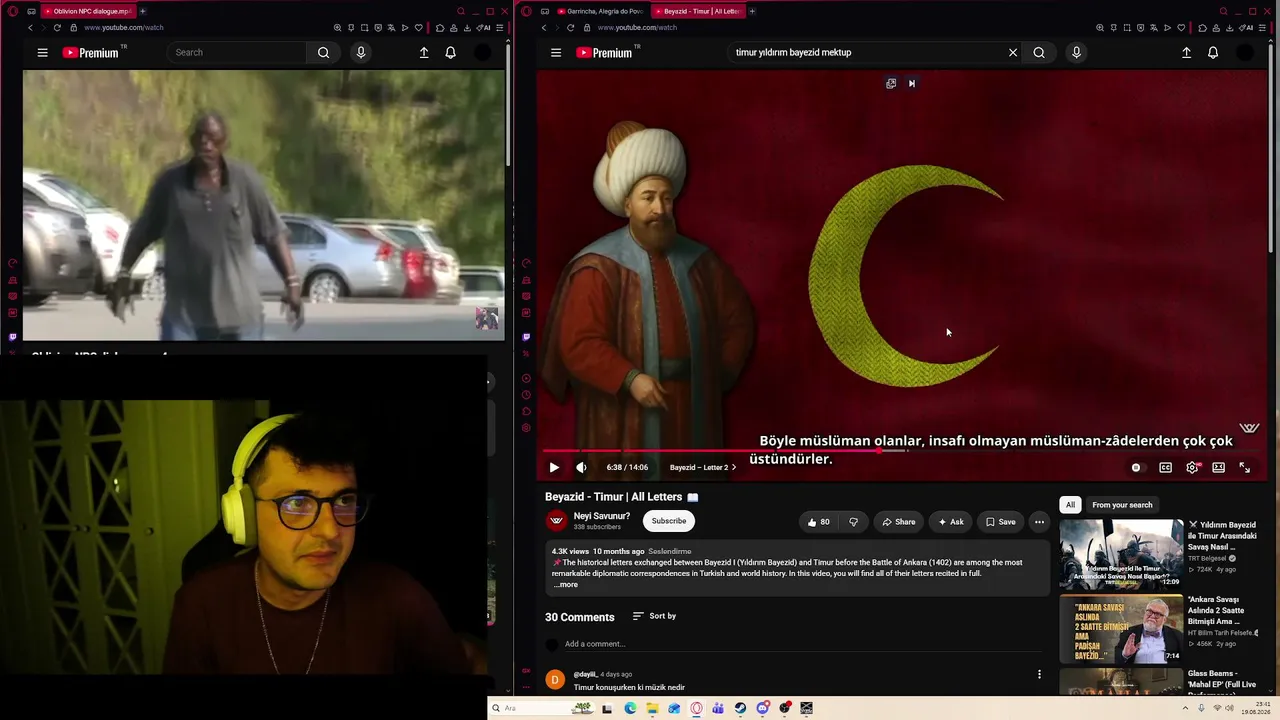Select the 'Oblivion NPC dialogue' browser tab
Viewport: 1280px width, 720px height.
88,11
